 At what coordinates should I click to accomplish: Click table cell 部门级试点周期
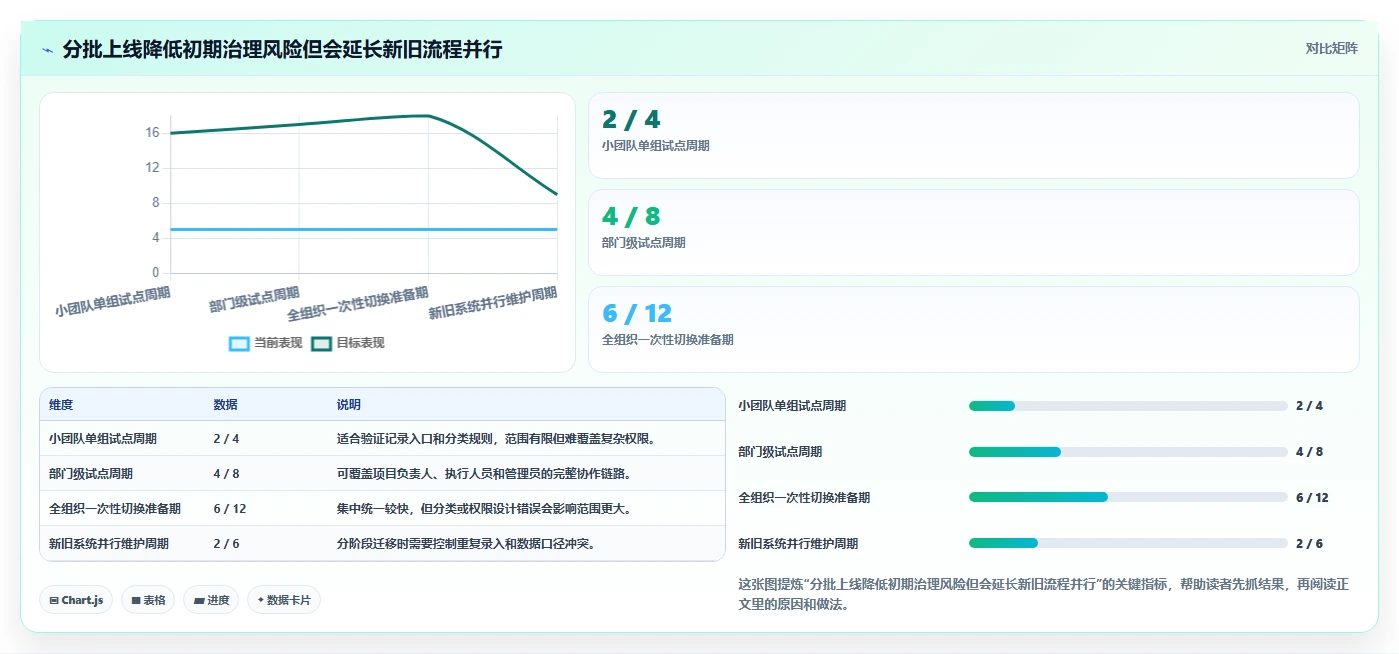[91, 473]
